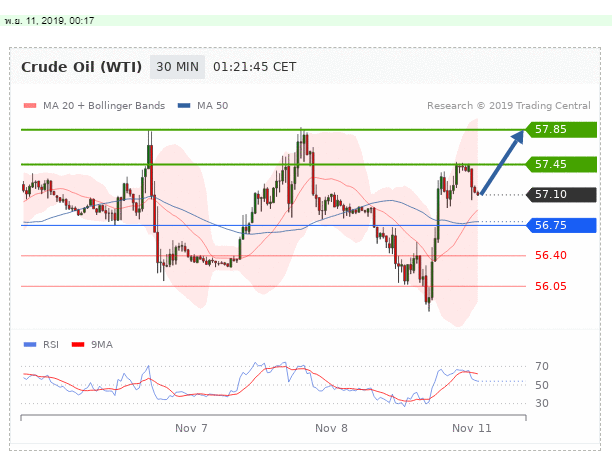Image resolution: width=612 pixels, height=460 pixels.
Task: Click the blue 56.75 pivot label
Action: [561, 225]
